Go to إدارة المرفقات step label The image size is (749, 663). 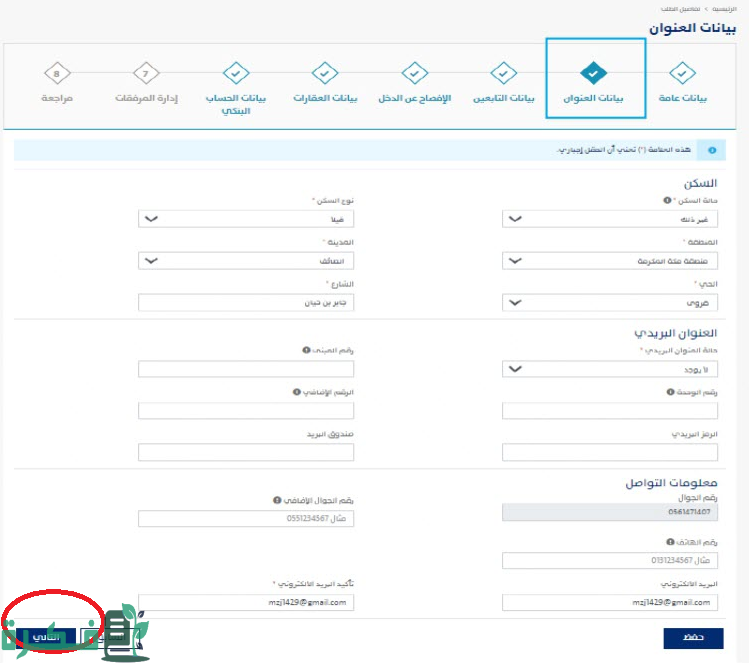click(x=146, y=98)
